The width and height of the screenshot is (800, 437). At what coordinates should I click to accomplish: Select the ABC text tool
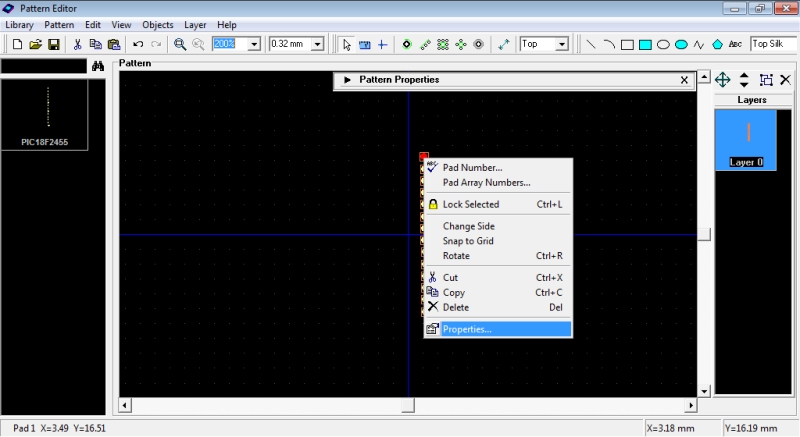click(x=735, y=44)
